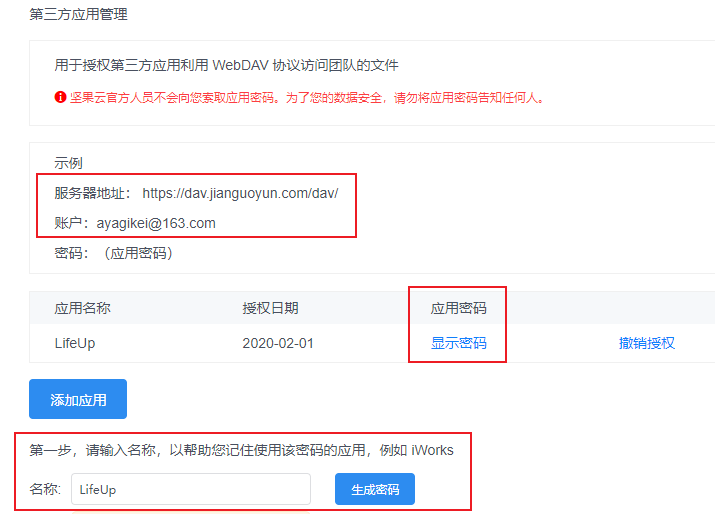
Task: Click the red warning exclamation icon
Action: coord(61,98)
